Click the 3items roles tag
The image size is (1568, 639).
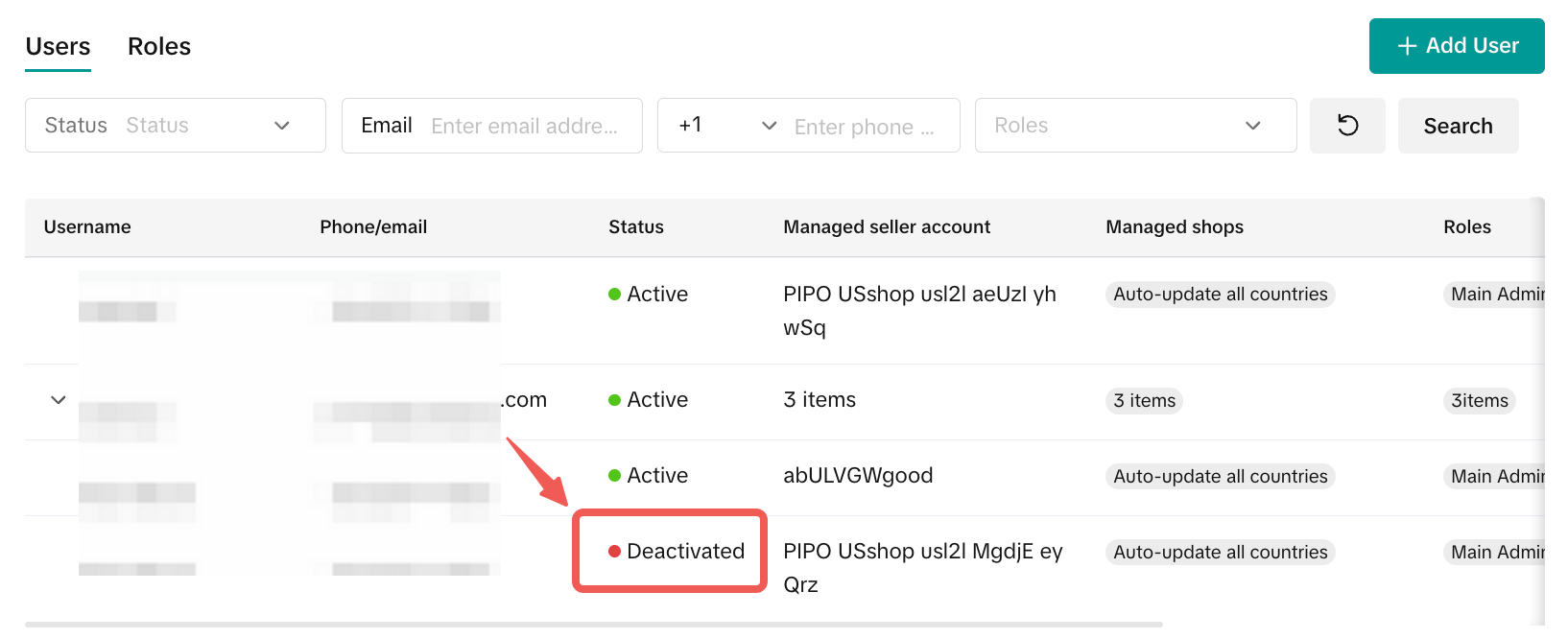(1479, 401)
